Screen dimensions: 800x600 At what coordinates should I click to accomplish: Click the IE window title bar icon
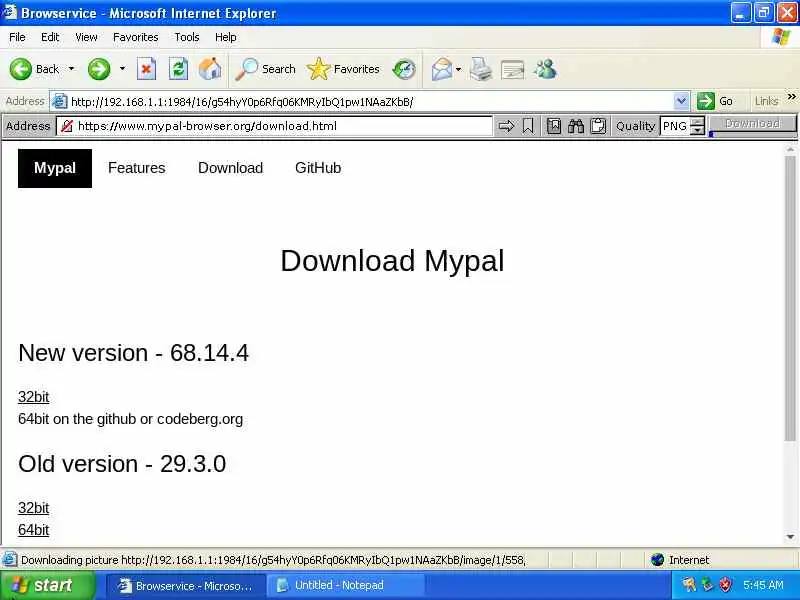[10, 12]
